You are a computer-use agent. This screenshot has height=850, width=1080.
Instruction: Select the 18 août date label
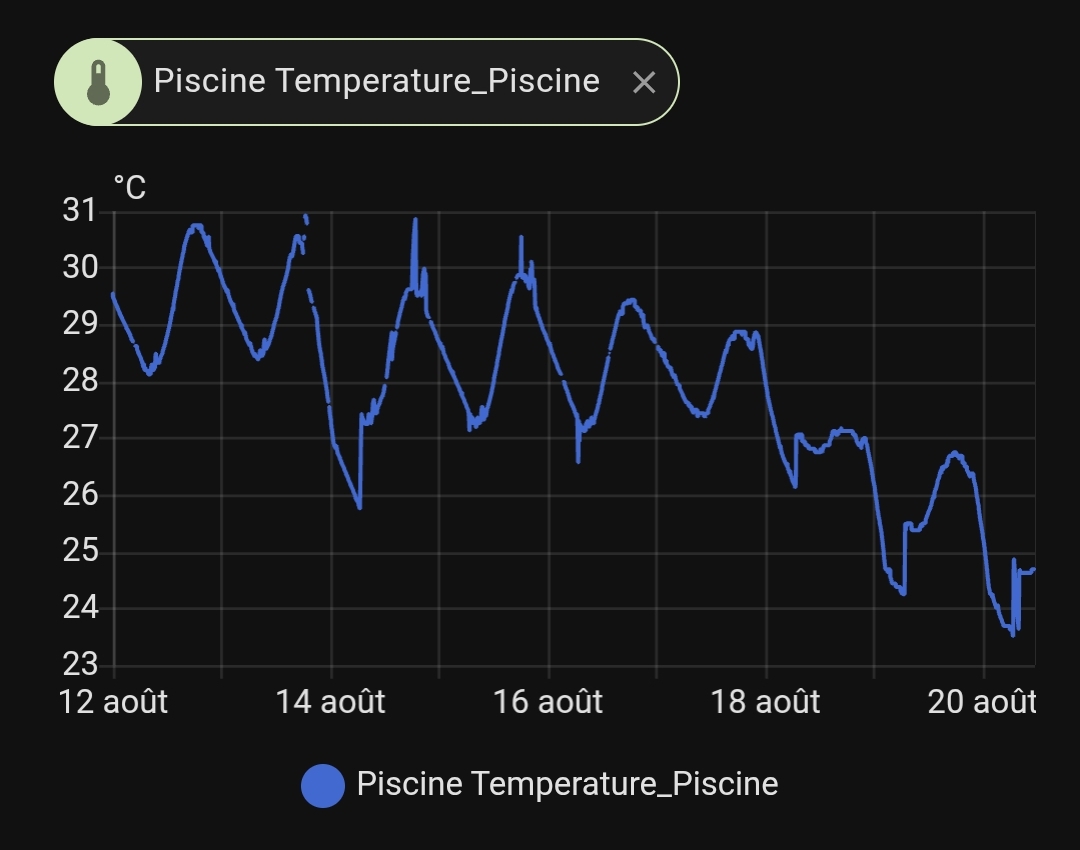pos(766,702)
